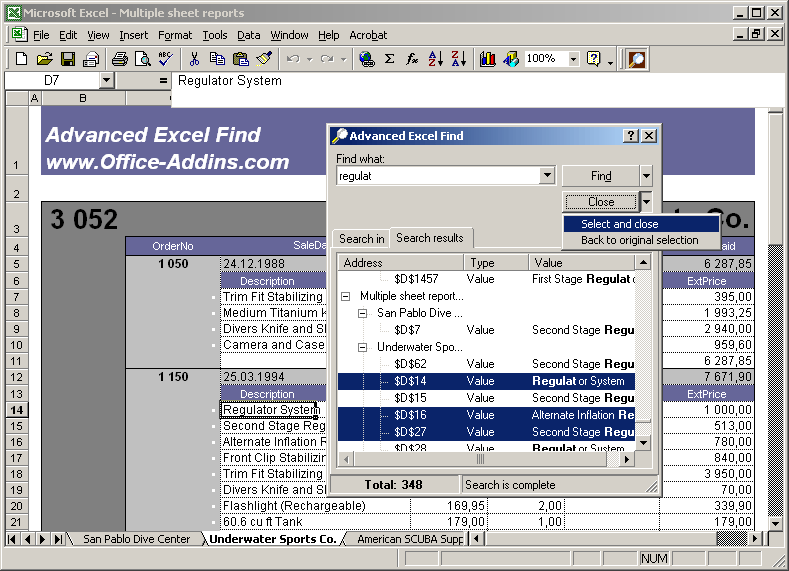Click the Address column header
The image size is (789, 571).
click(x=401, y=263)
